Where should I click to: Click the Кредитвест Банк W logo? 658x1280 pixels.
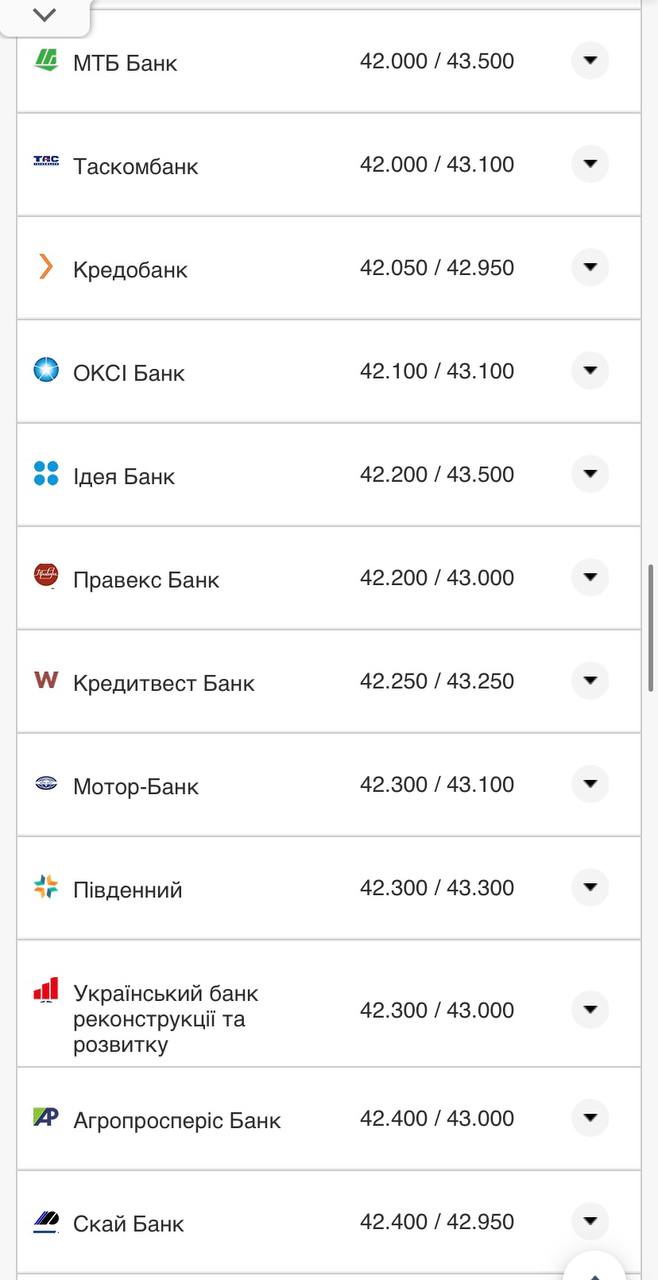point(46,680)
